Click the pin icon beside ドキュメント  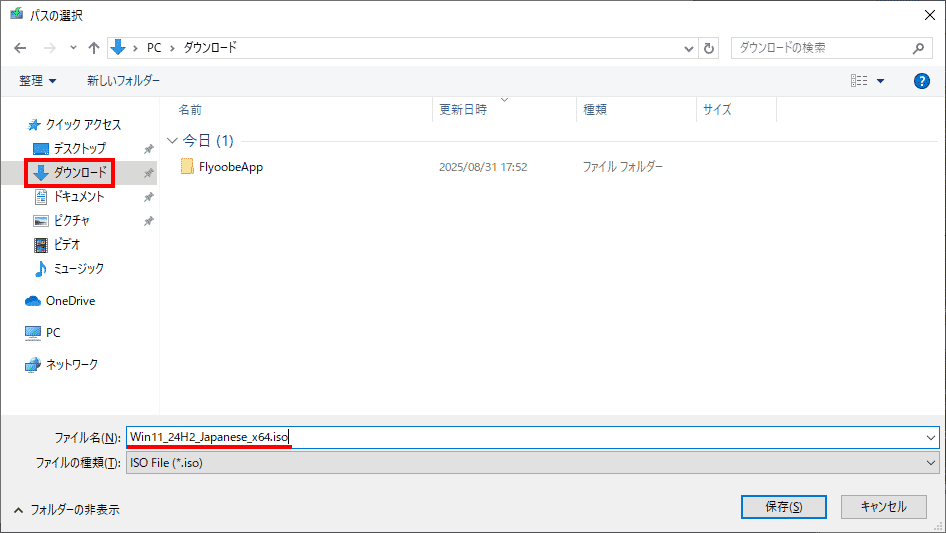tap(148, 197)
